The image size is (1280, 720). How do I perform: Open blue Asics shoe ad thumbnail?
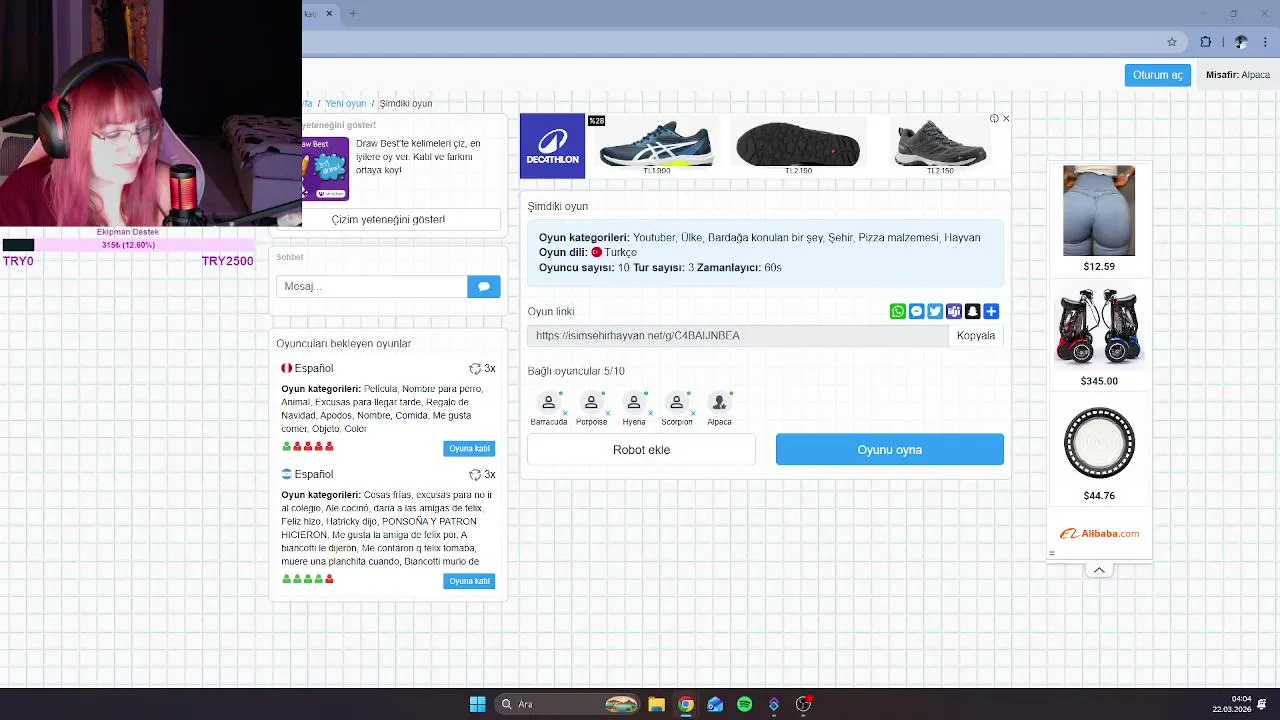pyautogui.click(x=656, y=146)
